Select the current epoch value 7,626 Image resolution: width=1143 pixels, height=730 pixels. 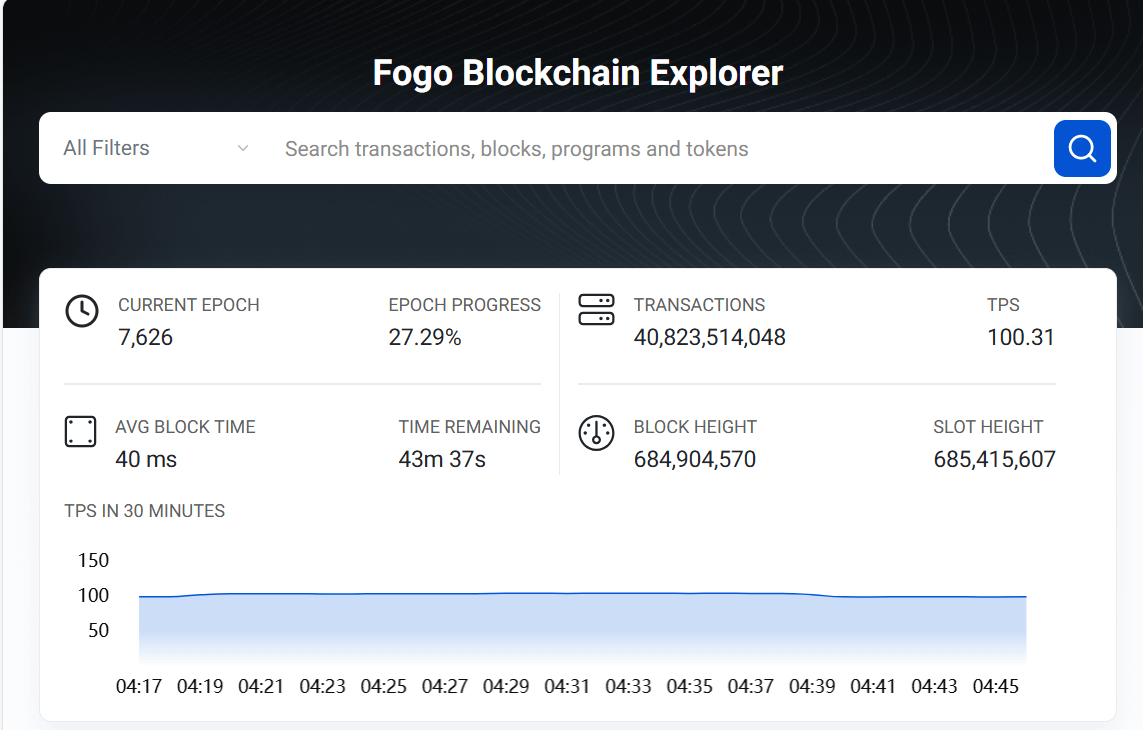145,337
